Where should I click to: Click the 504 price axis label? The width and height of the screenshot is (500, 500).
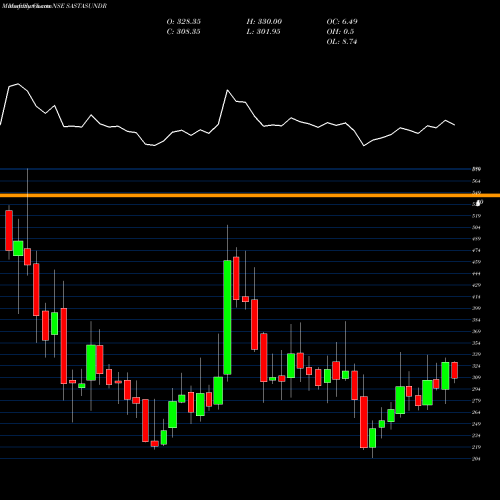click(x=476, y=228)
